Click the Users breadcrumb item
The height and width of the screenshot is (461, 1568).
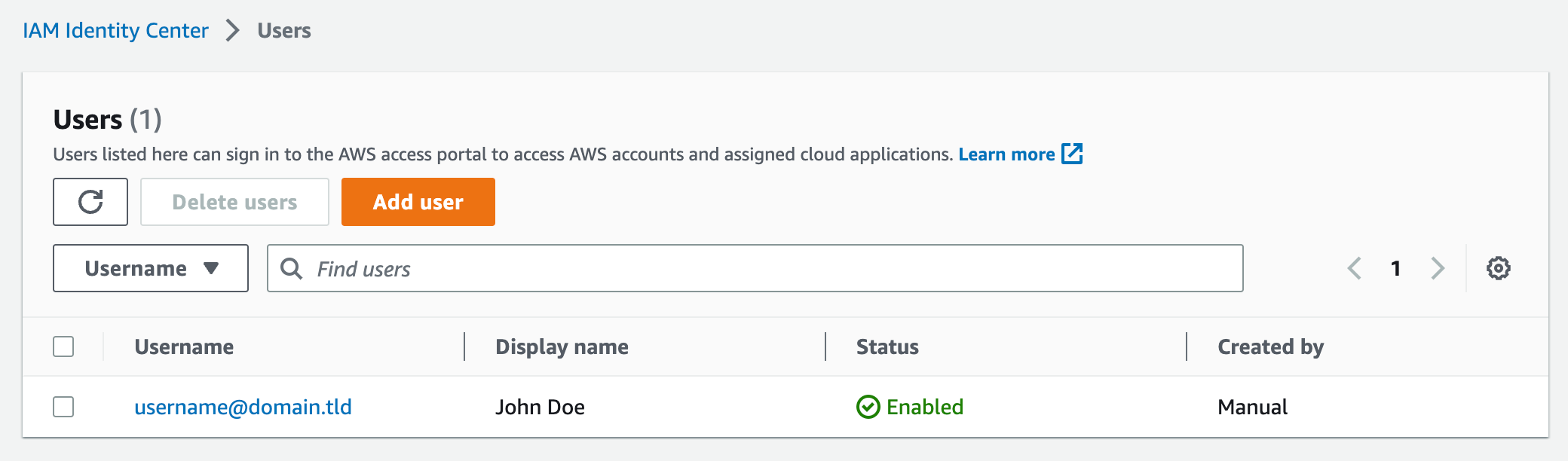click(x=284, y=31)
